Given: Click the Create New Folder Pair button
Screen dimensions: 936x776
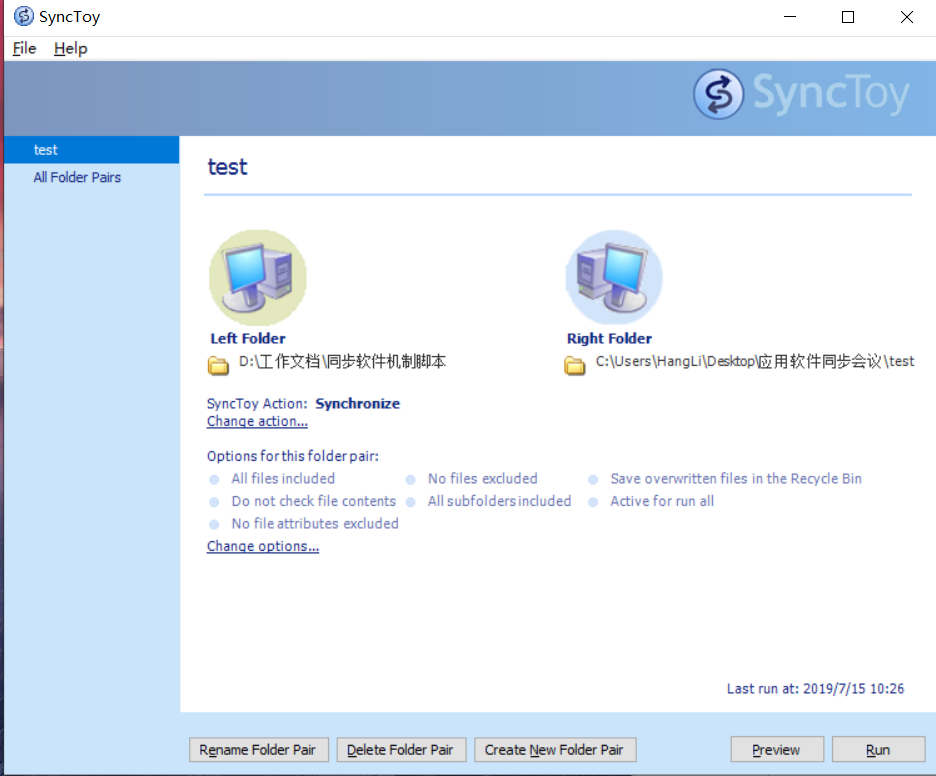Looking at the screenshot, I should point(555,750).
